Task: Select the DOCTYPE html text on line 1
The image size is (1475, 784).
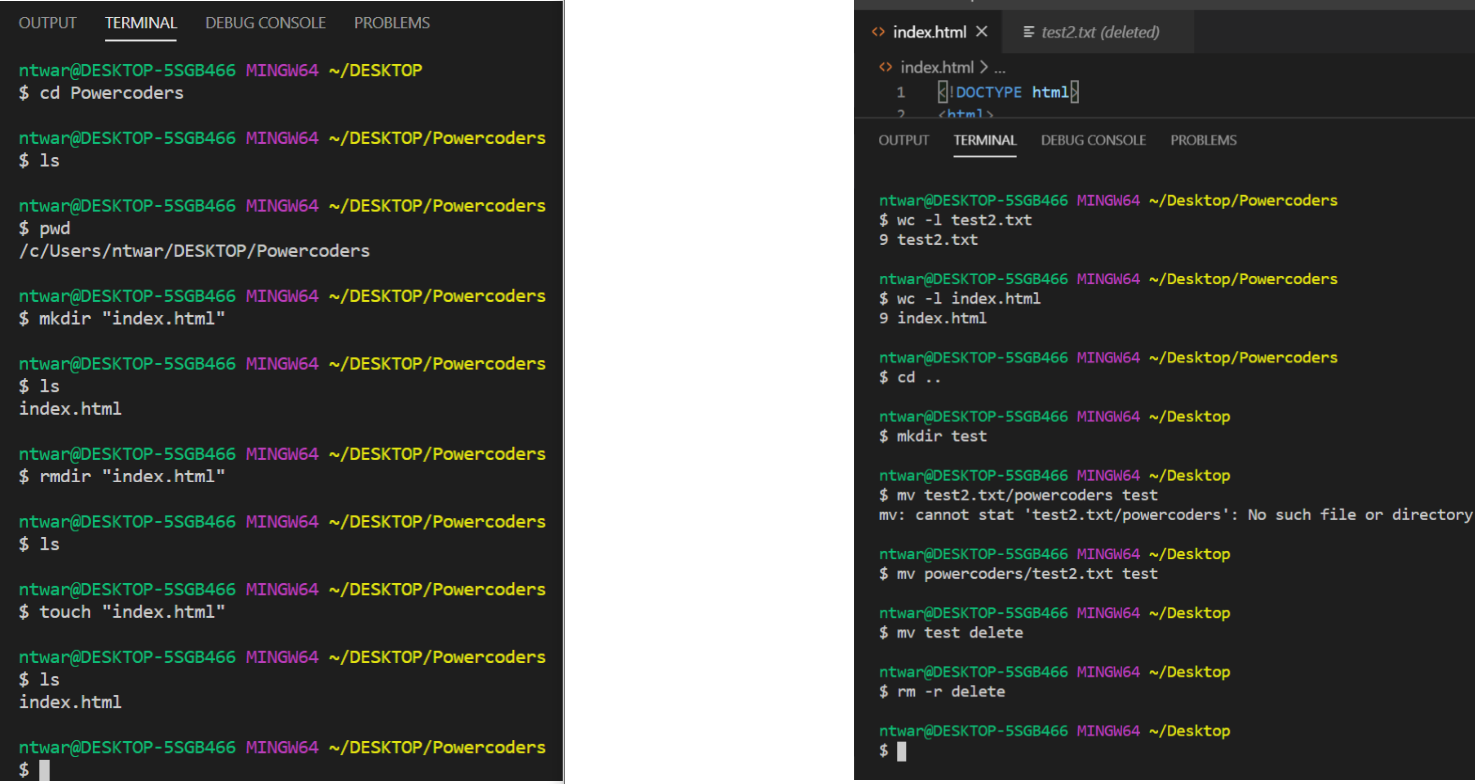Action: [1010, 91]
